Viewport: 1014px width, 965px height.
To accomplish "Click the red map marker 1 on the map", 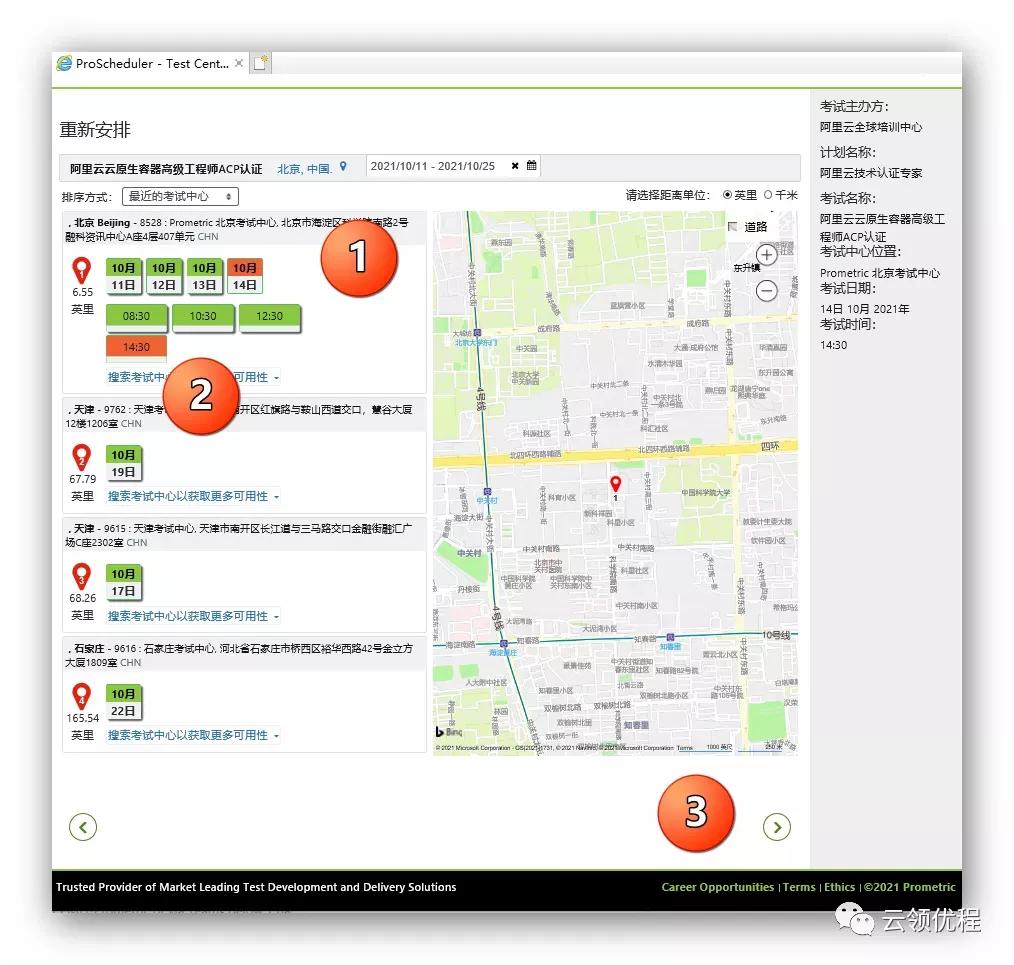I will click(615, 485).
